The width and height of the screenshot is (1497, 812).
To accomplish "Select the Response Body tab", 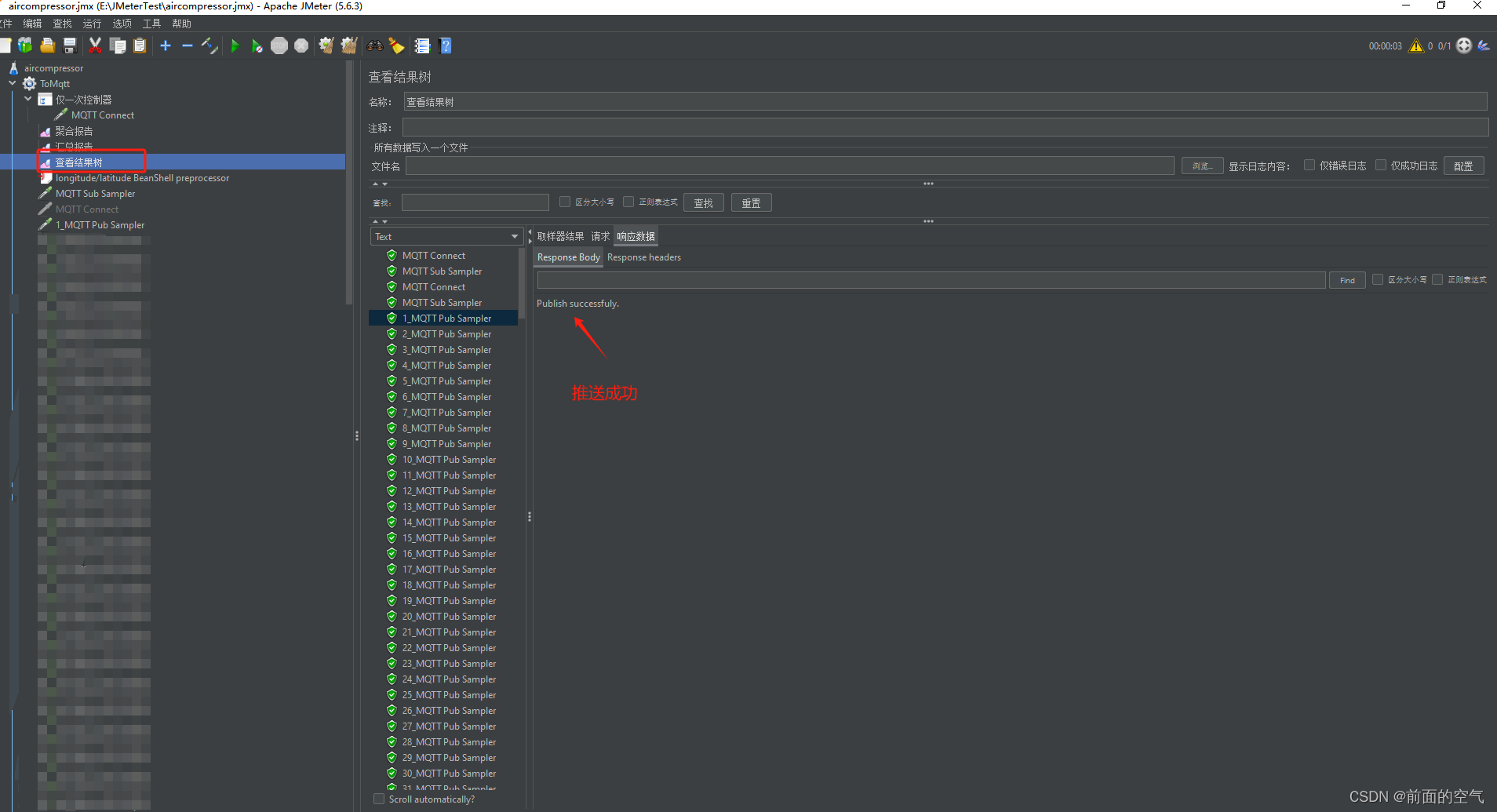I will coord(569,257).
